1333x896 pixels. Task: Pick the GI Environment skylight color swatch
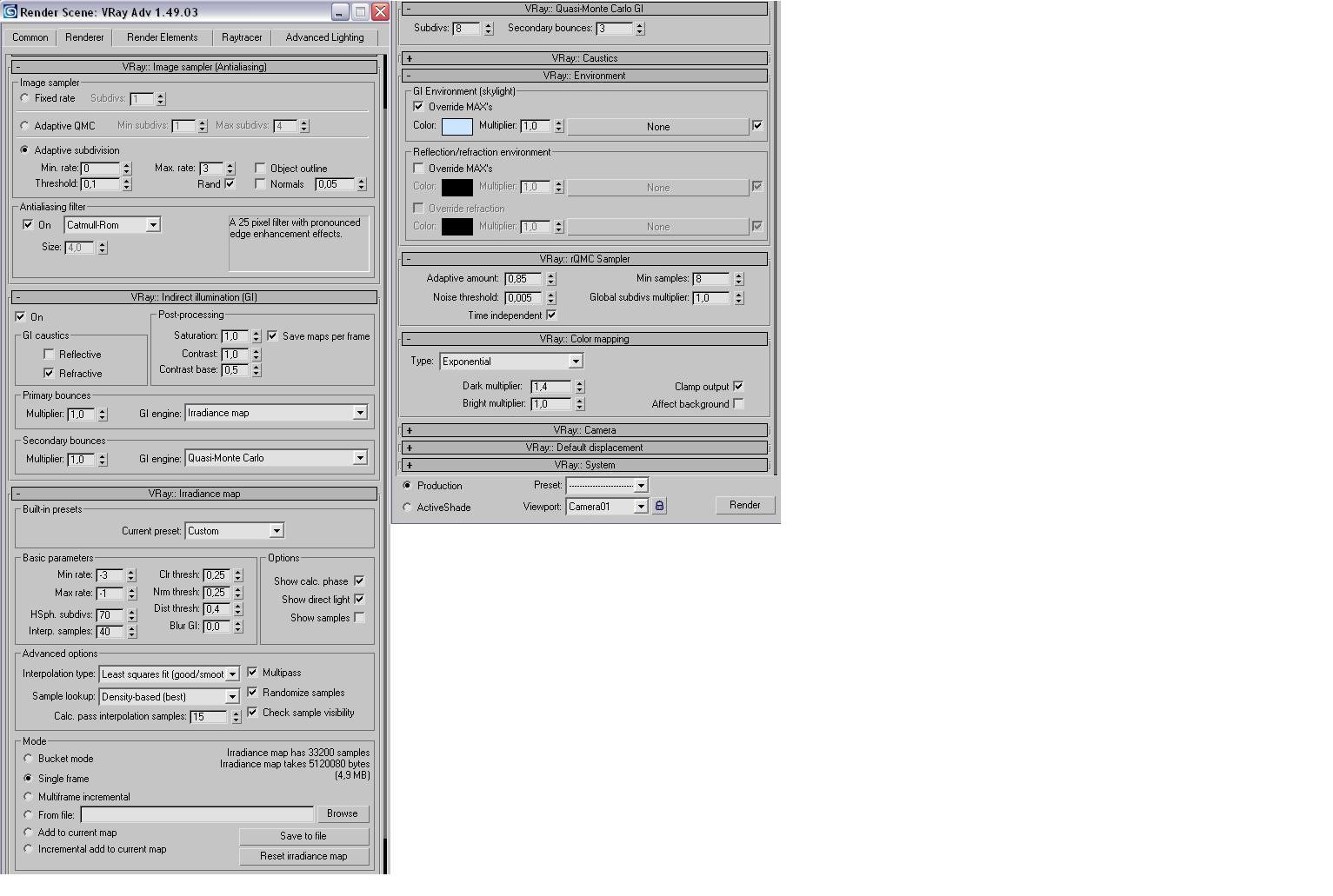click(457, 126)
